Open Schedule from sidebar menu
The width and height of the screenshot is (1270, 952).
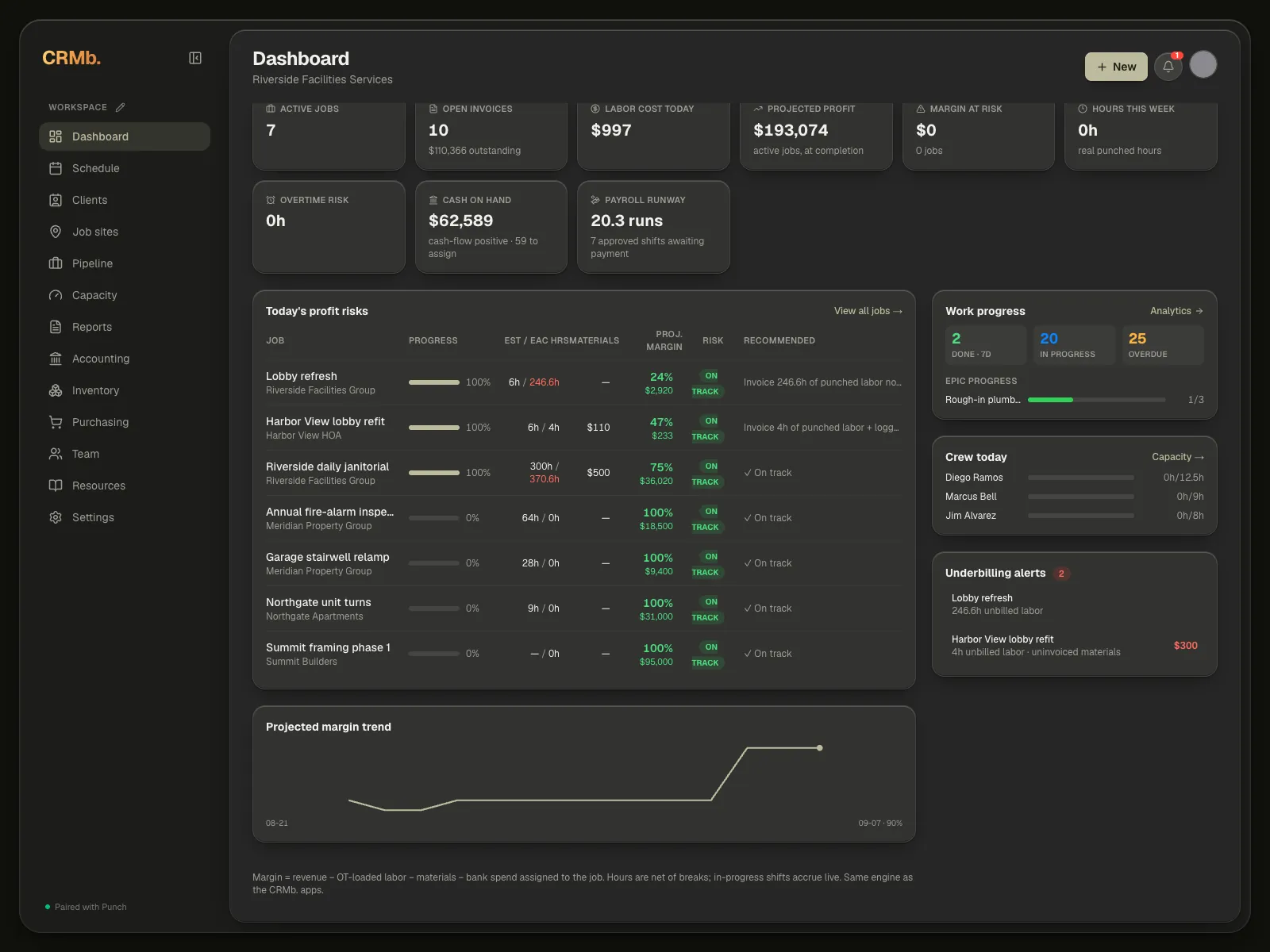point(125,168)
